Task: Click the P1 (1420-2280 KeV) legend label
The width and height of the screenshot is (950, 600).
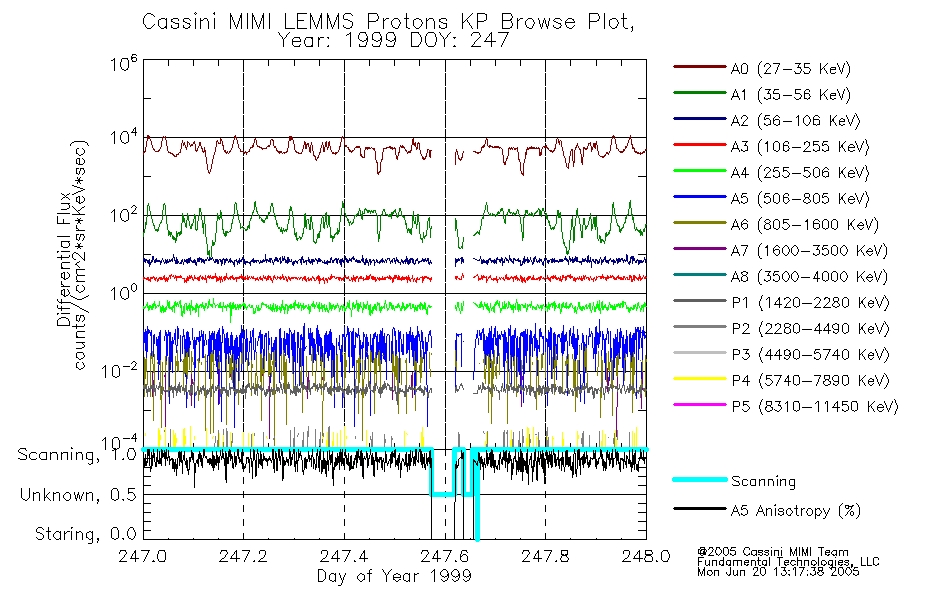Action: 810,303
